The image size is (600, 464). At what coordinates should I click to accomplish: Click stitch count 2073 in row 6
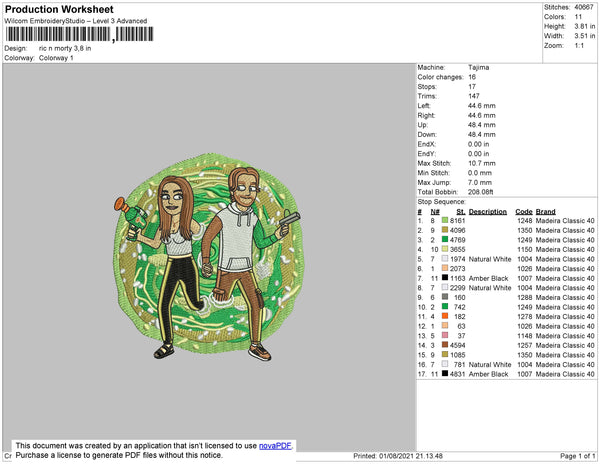click(x=458, y=269)
